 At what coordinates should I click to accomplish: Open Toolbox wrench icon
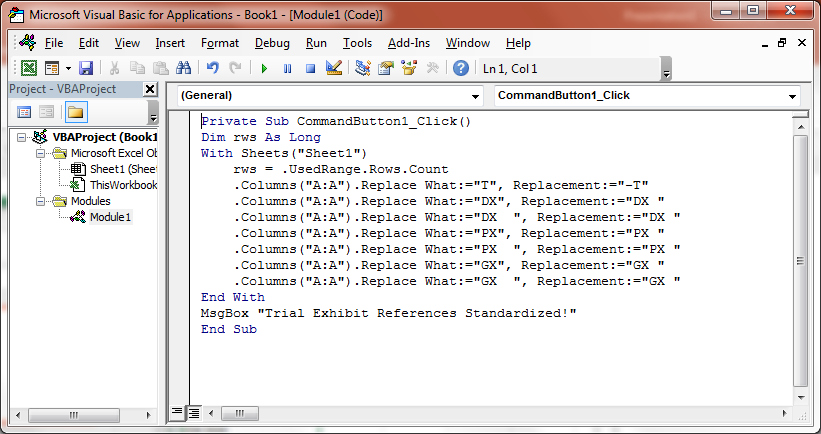click(432, 68)
